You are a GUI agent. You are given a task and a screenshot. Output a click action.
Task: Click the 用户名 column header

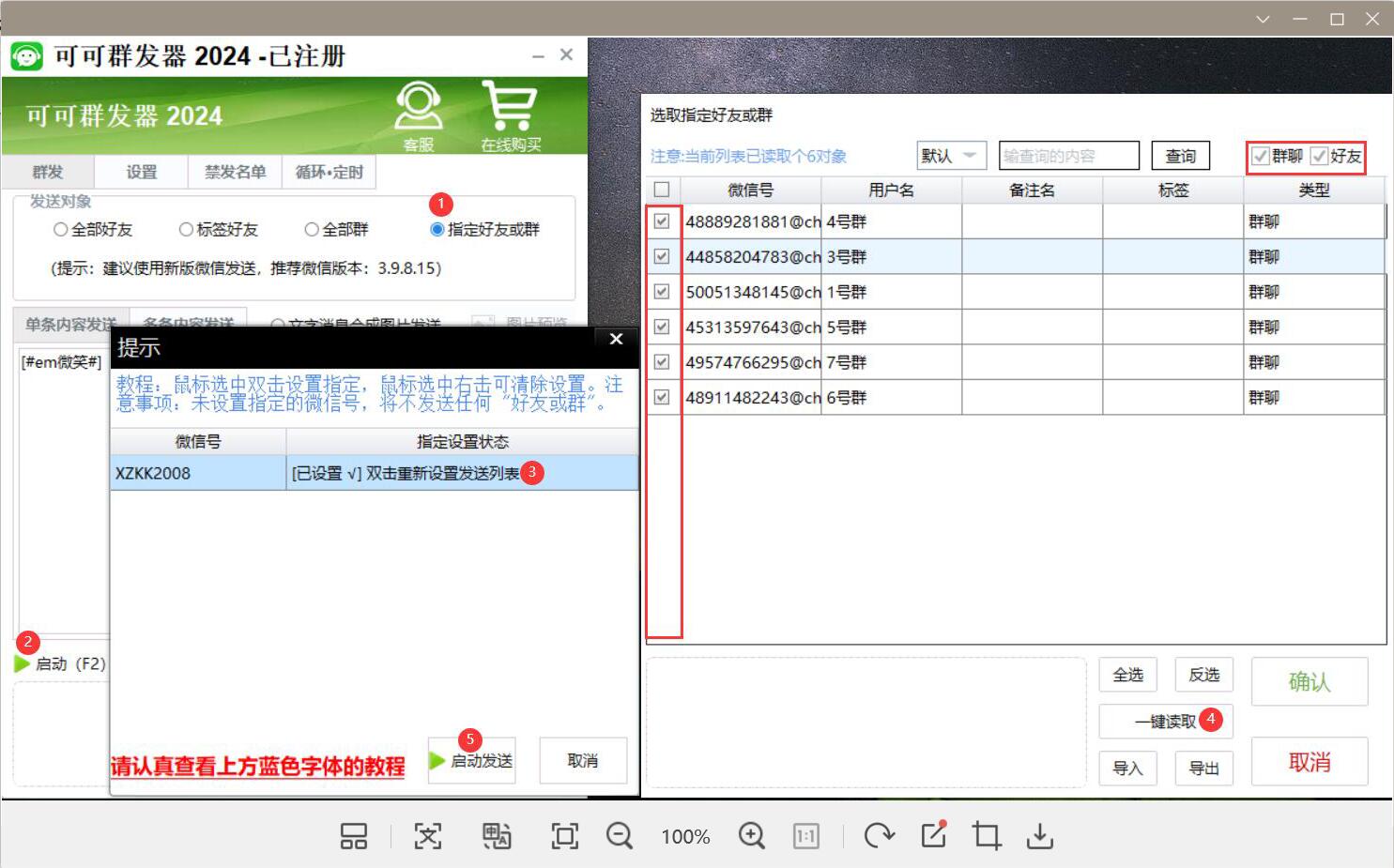point(892,190)
